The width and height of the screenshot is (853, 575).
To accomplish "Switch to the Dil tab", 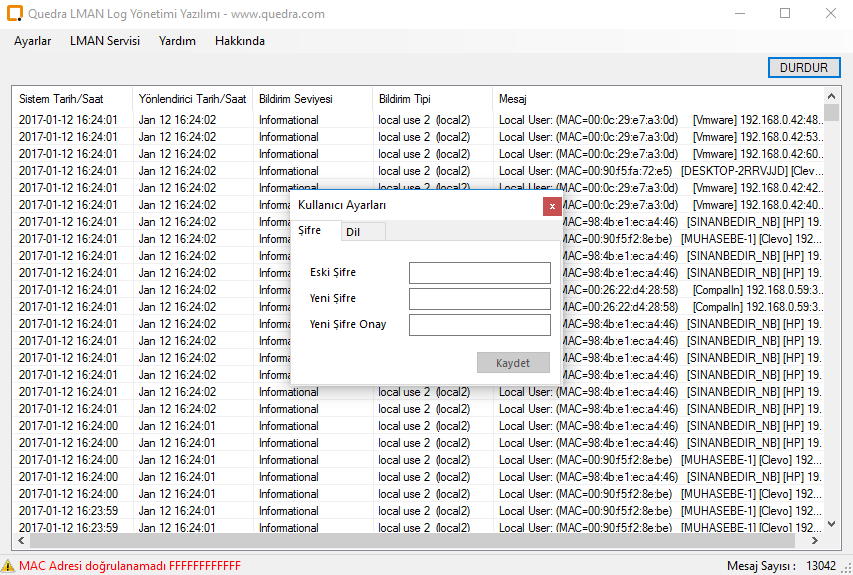I will point(353,232).
